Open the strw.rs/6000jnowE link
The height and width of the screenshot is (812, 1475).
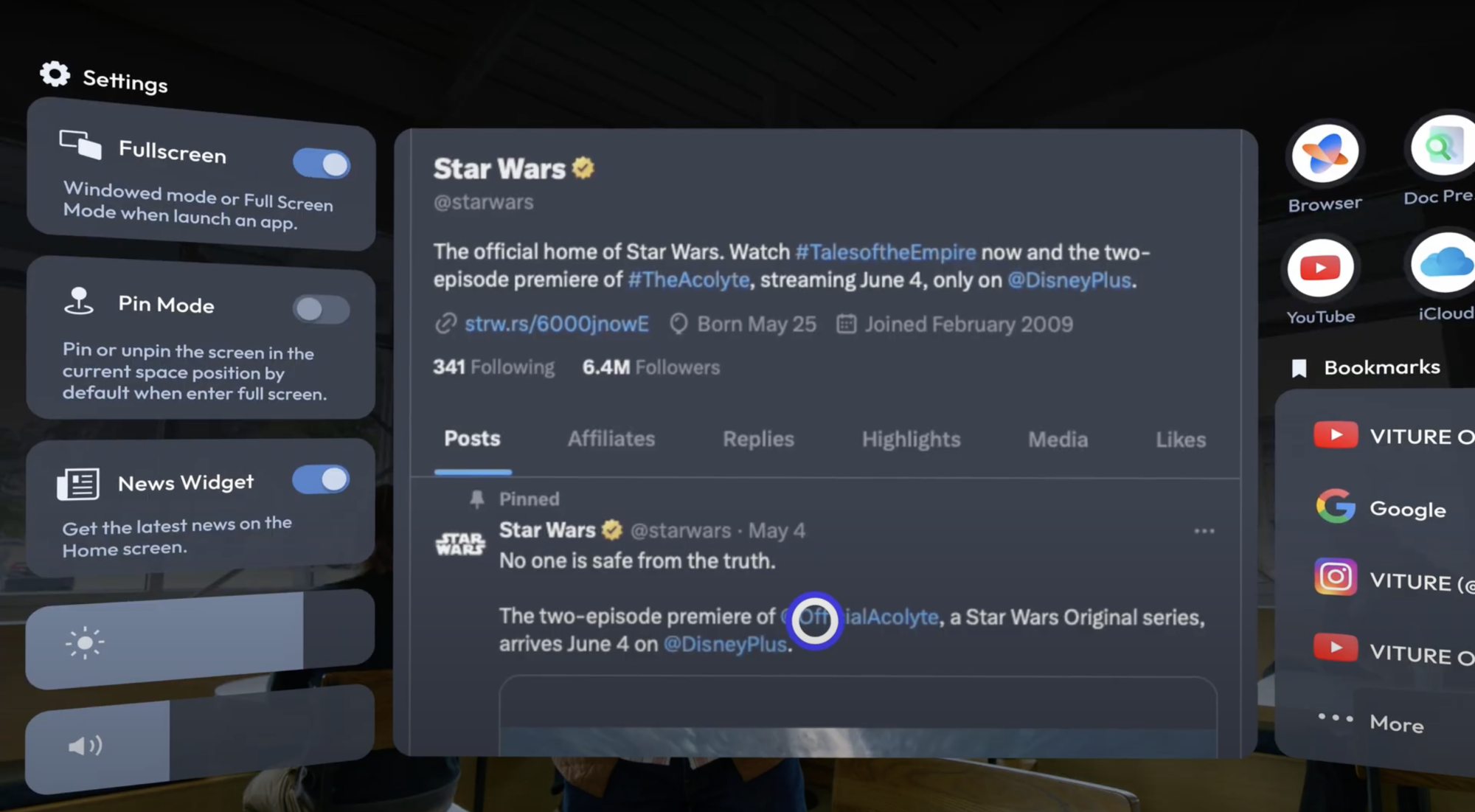coord(556,324)
